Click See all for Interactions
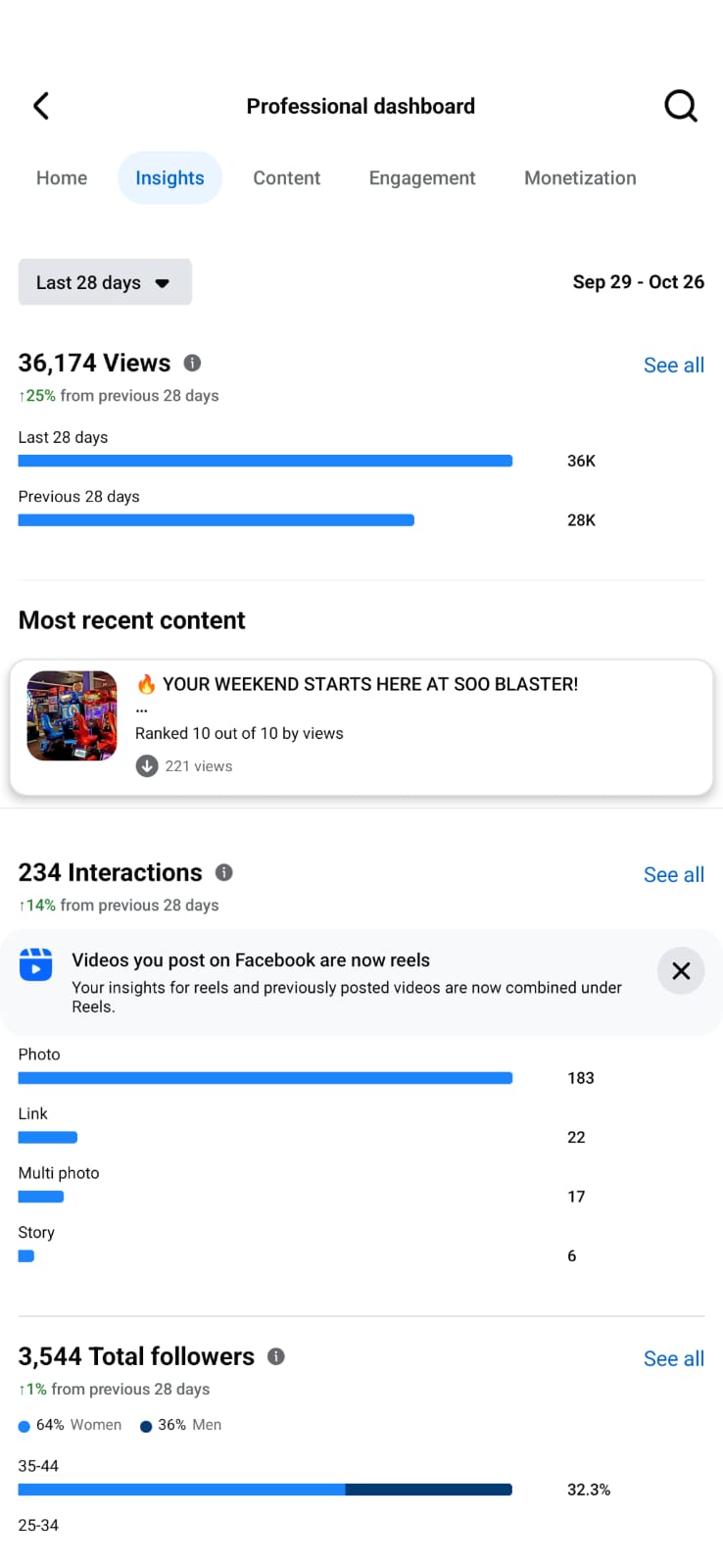The image size is (723, 1568). pos(674,875)
